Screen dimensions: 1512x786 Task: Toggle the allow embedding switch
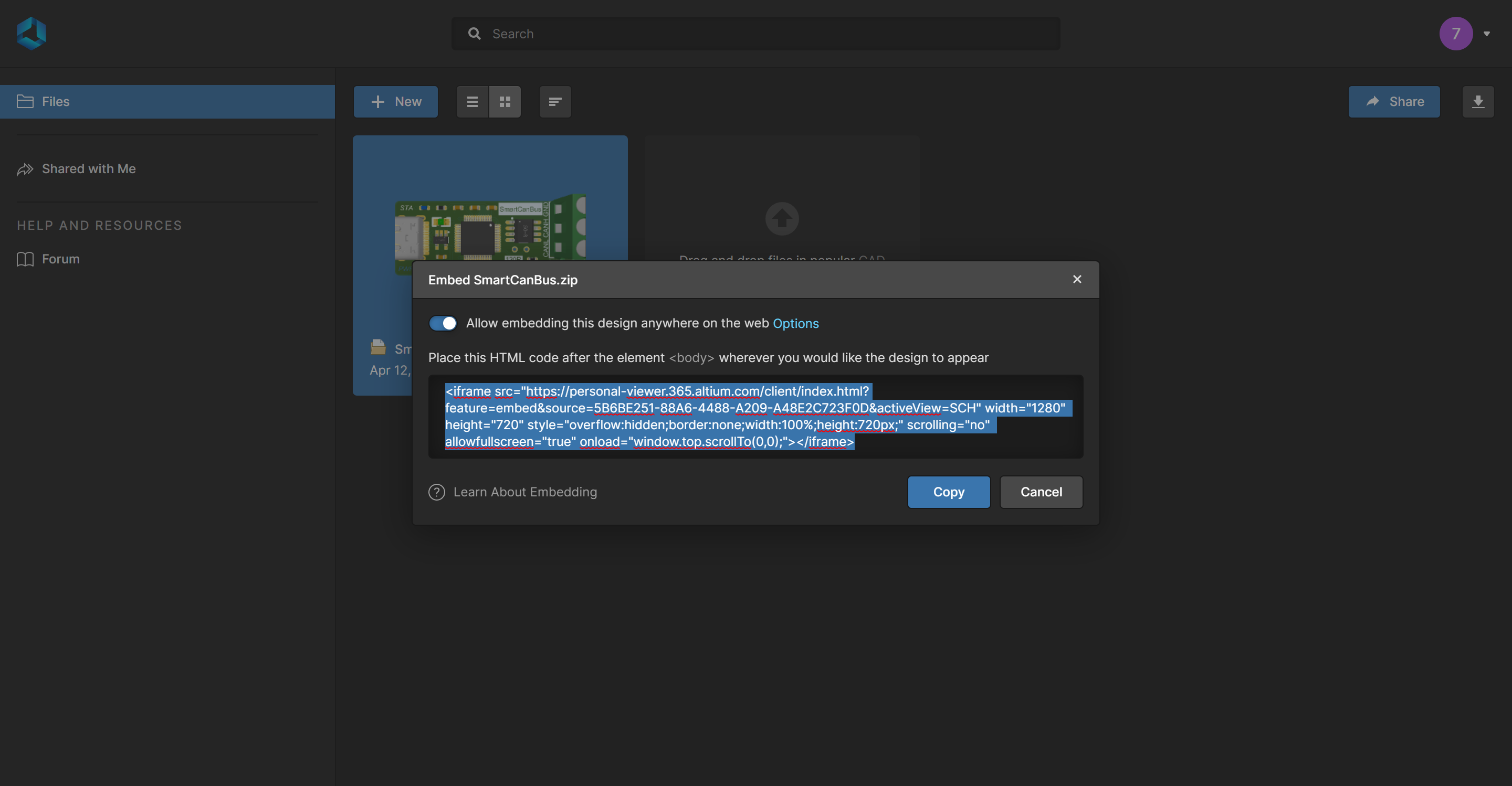coord(443,323)
